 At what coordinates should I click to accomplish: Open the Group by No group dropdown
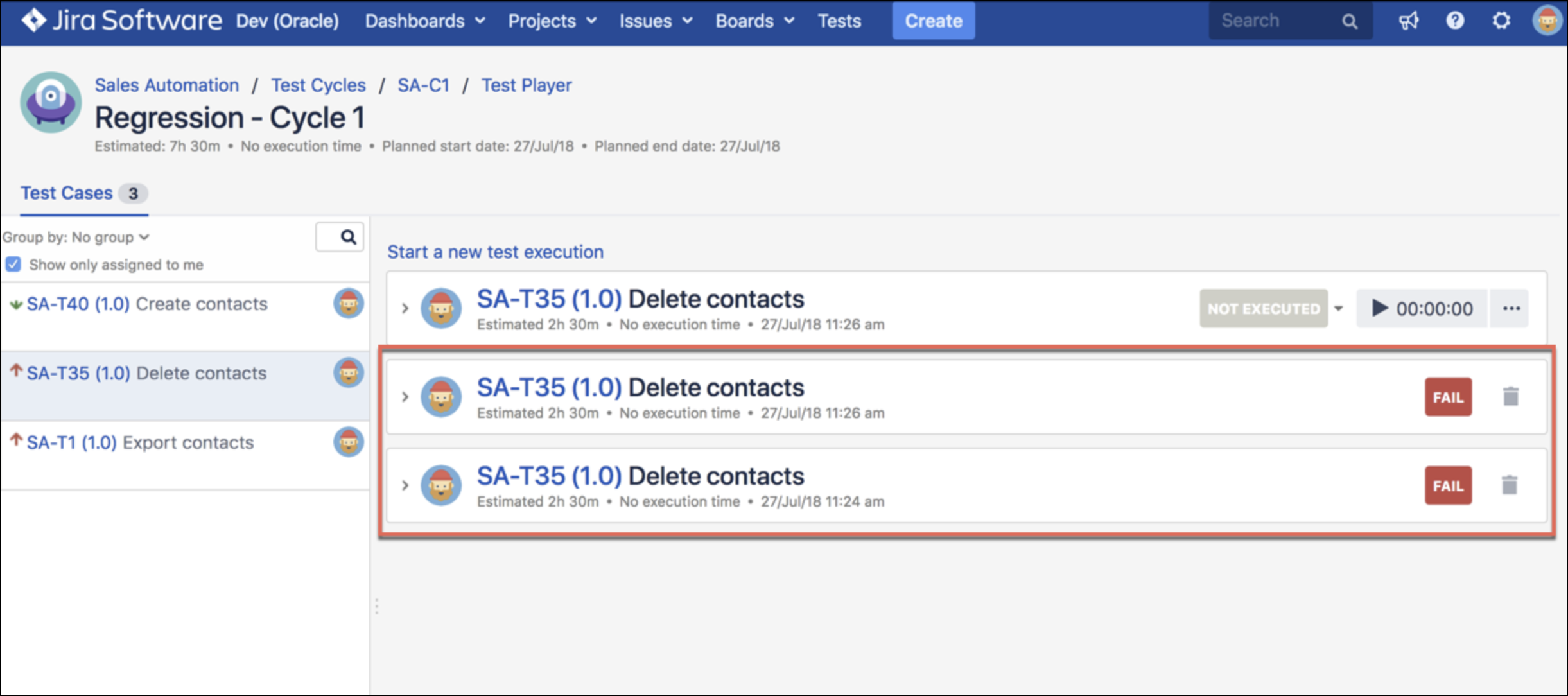[76, 238]
